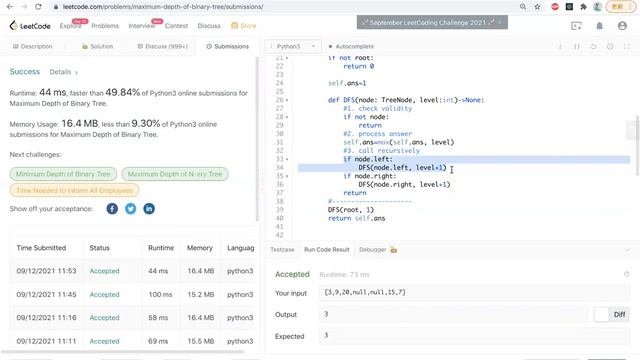View site info via the address bar padlock
640x360 pixels.
56,7
